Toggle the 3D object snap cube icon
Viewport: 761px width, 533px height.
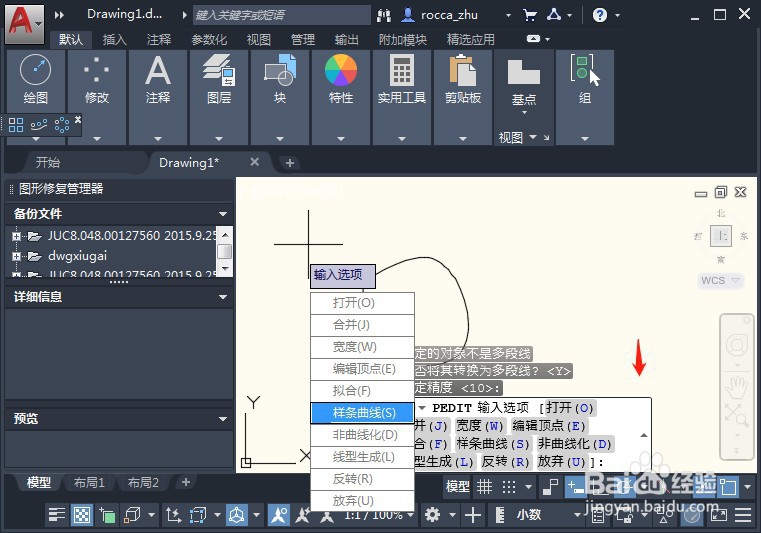coord(132,515)
